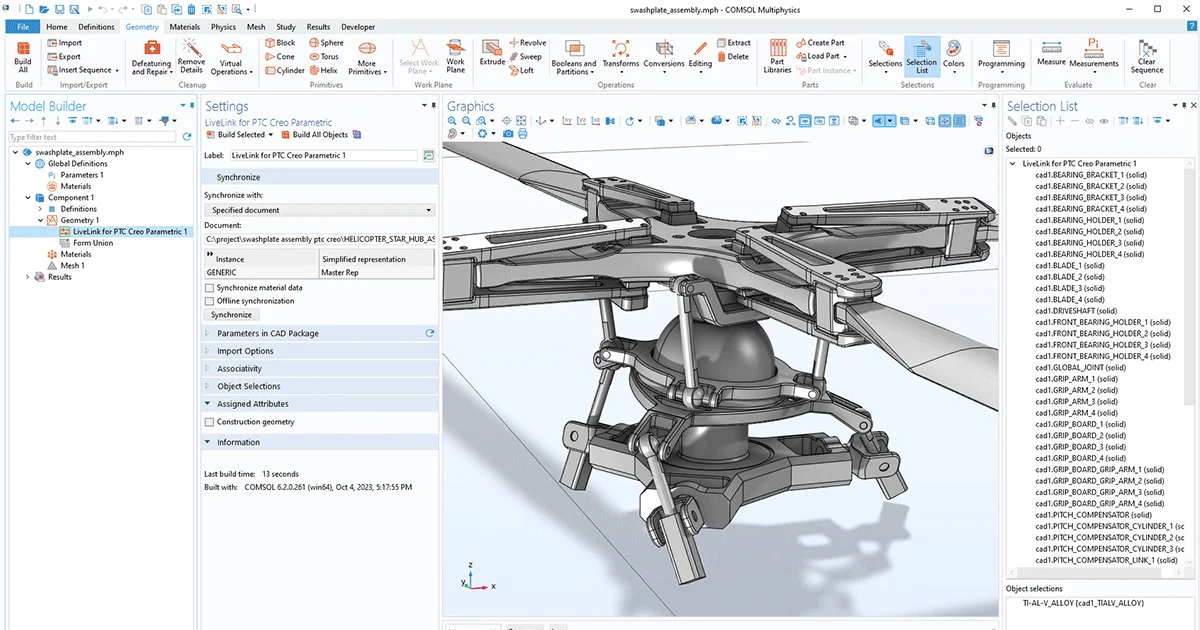Image resolution: width=1200 pixels, height=630 pixels.
Task: Activate the Measure tool
Action: pos(1050,55)
